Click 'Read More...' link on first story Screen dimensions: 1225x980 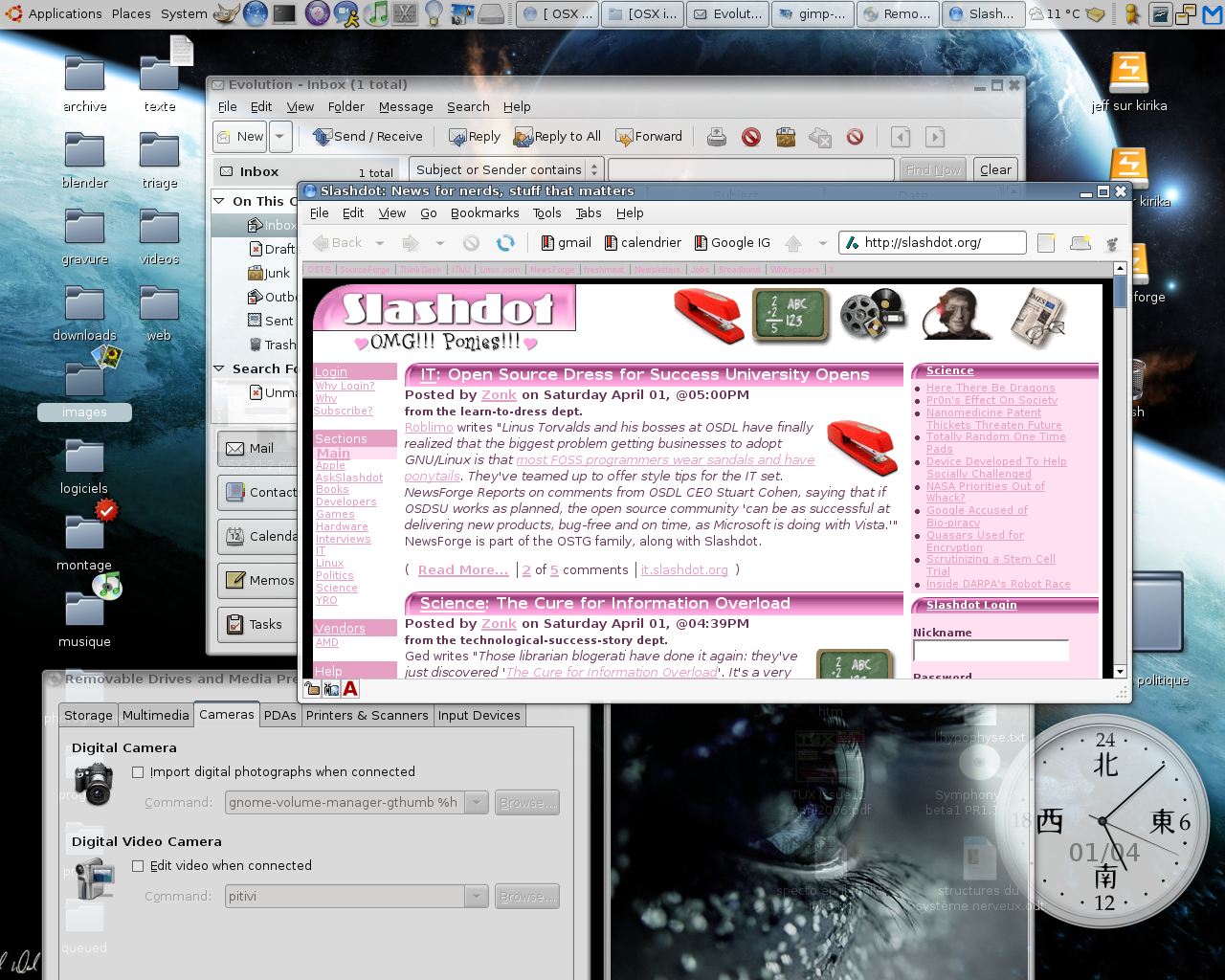(463, 570)
